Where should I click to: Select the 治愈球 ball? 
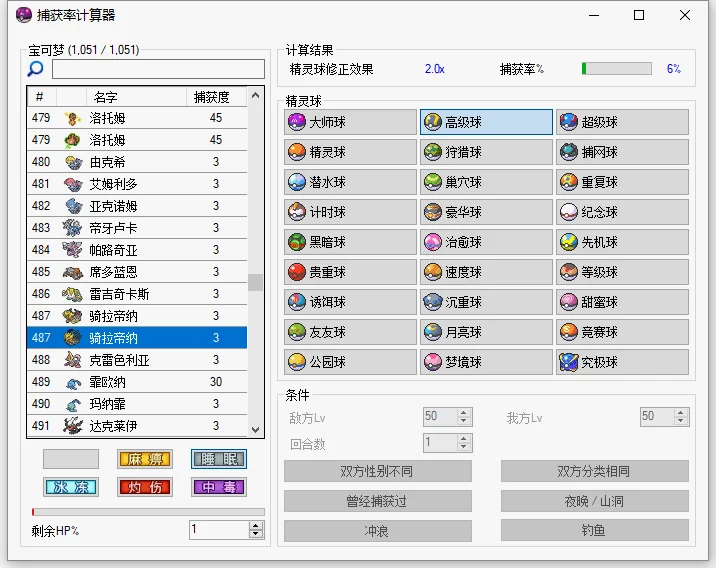[486, 242]
